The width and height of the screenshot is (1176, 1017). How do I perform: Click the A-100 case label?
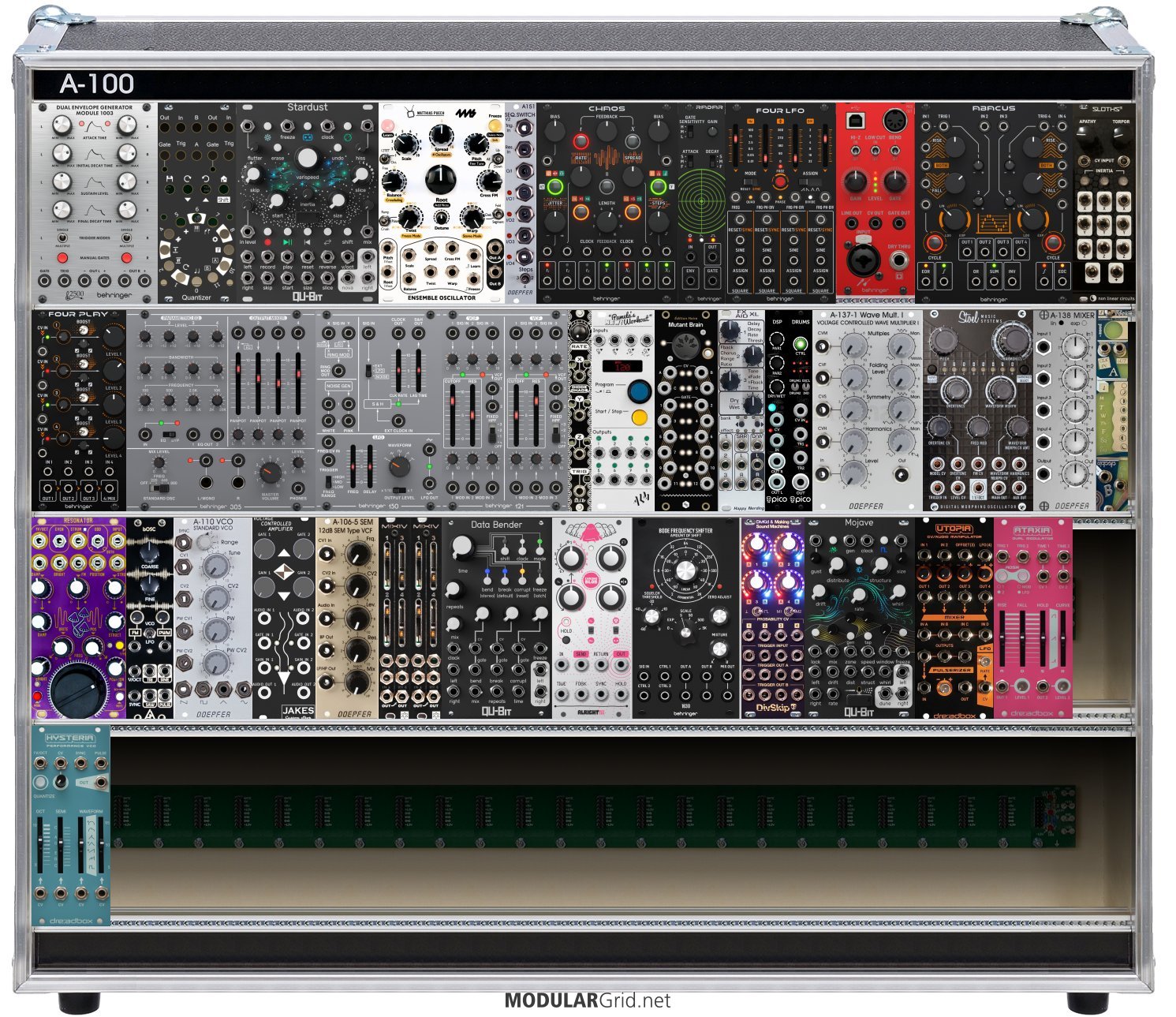click(x=96, y=83)
